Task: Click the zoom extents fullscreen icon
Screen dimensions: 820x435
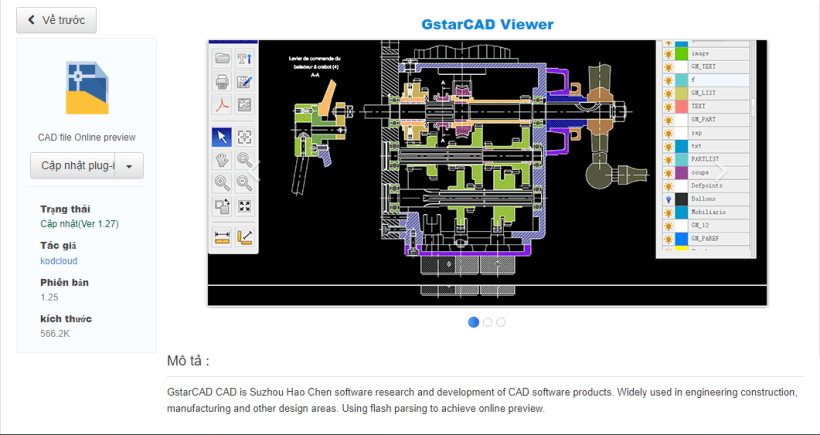Action: (244, 207)
